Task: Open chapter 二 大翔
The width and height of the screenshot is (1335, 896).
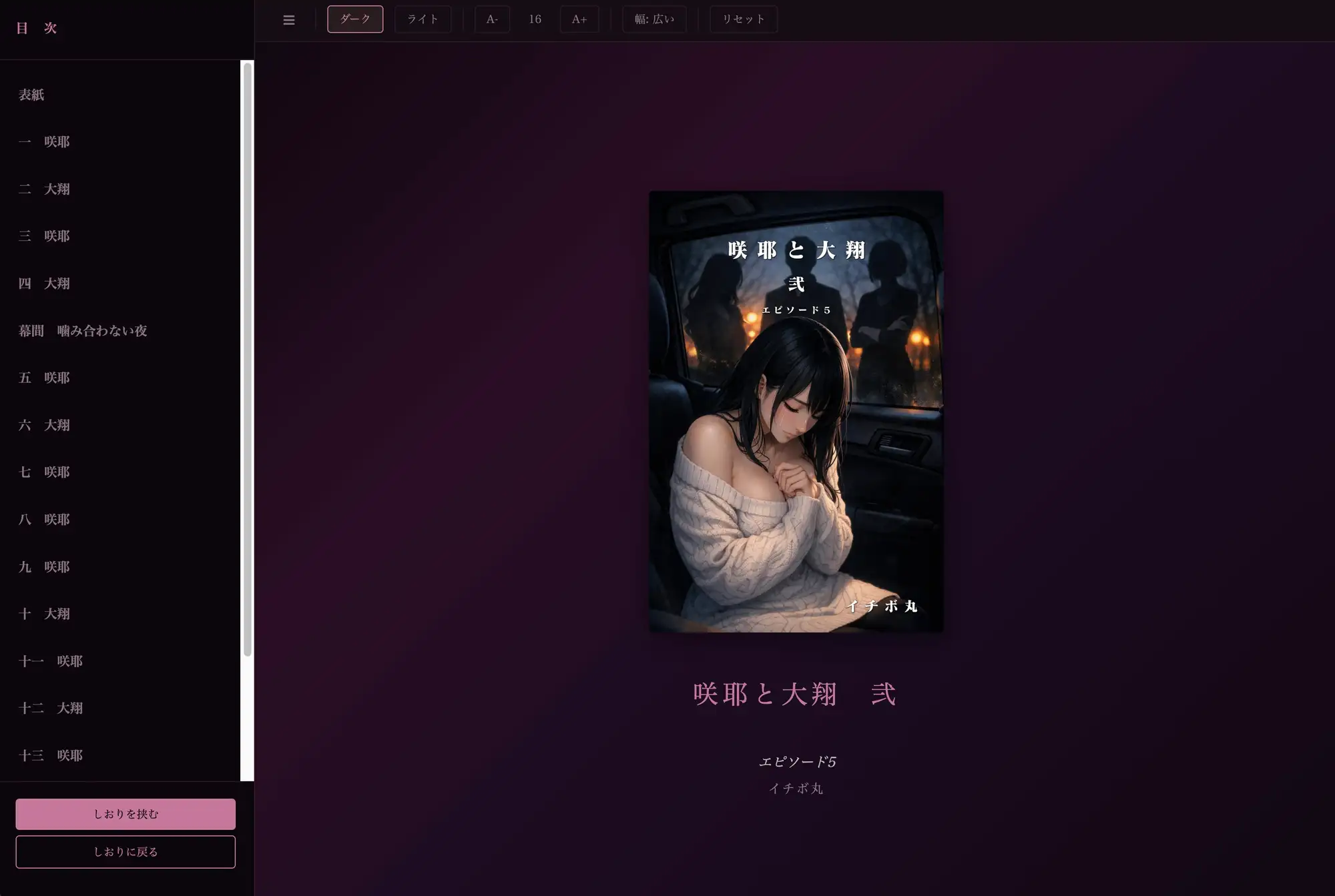Action: (x=44, y=189)
